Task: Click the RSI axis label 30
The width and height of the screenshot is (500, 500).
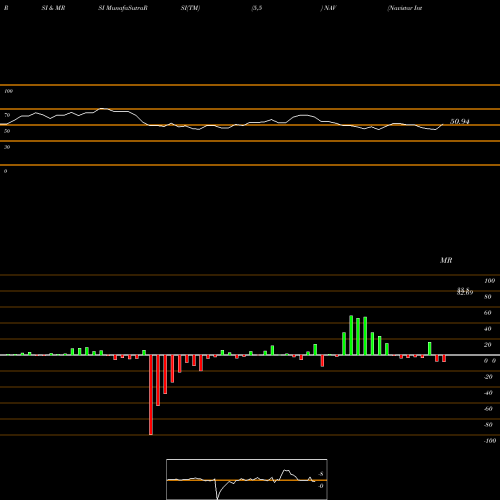Action: (7, 147)
